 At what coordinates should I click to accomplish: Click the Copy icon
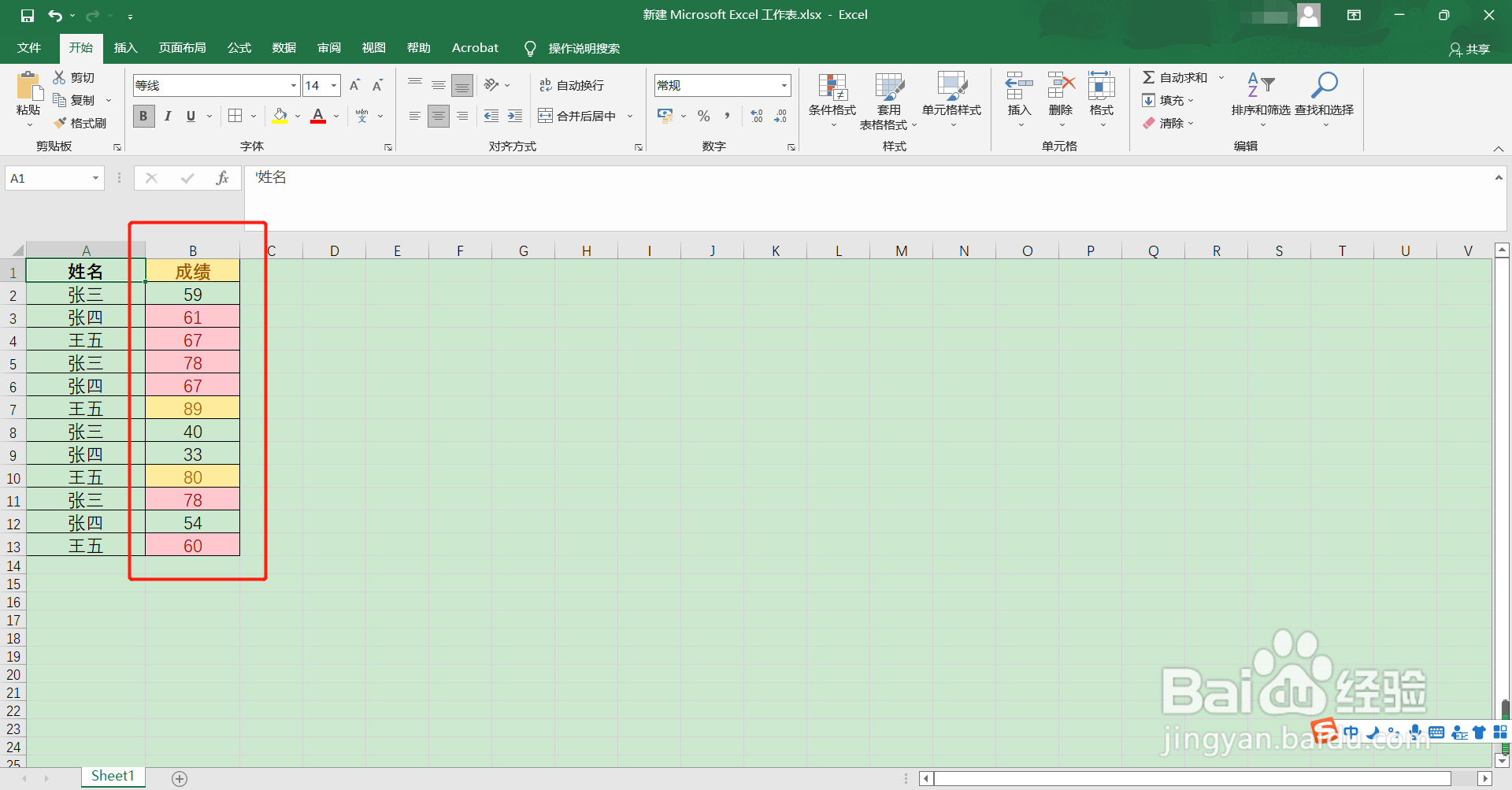point(59,100)
